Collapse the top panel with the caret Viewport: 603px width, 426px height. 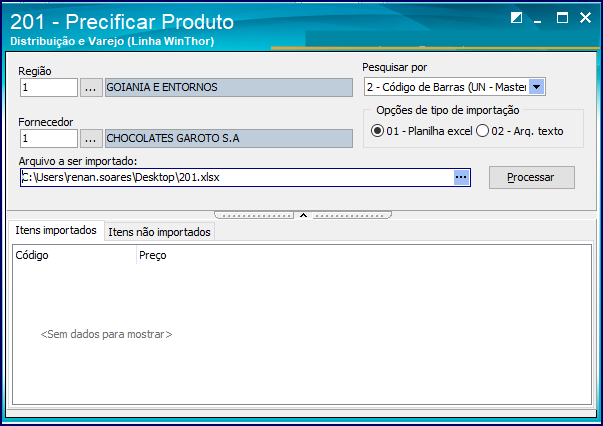[x=303, y=215]
